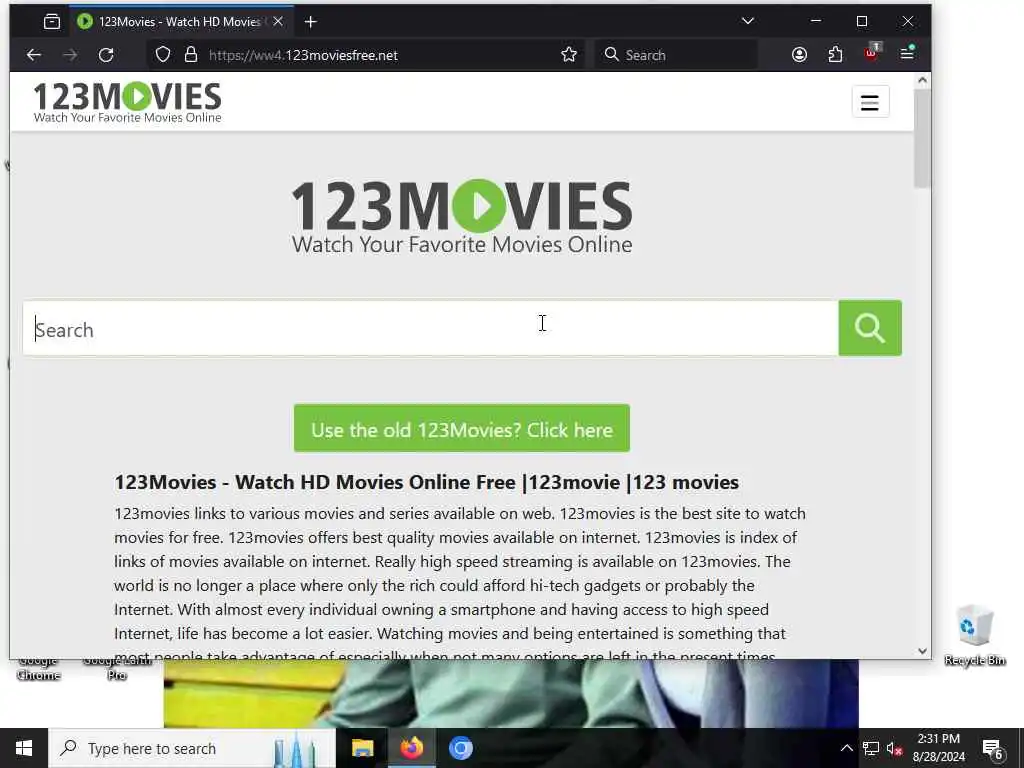Click Use the old 123Movies button
The height and width of the screenshot is (768, 1024).
462,428
